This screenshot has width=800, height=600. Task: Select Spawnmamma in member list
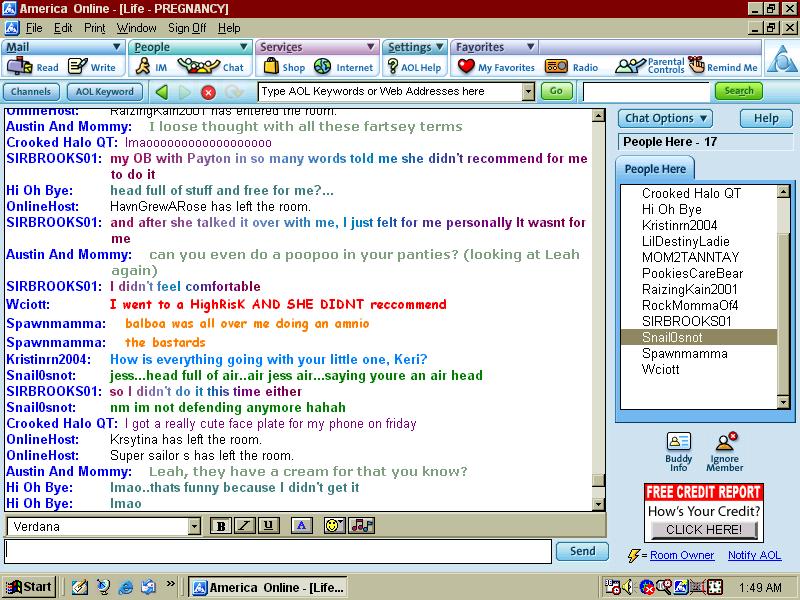tap(699, 354)
